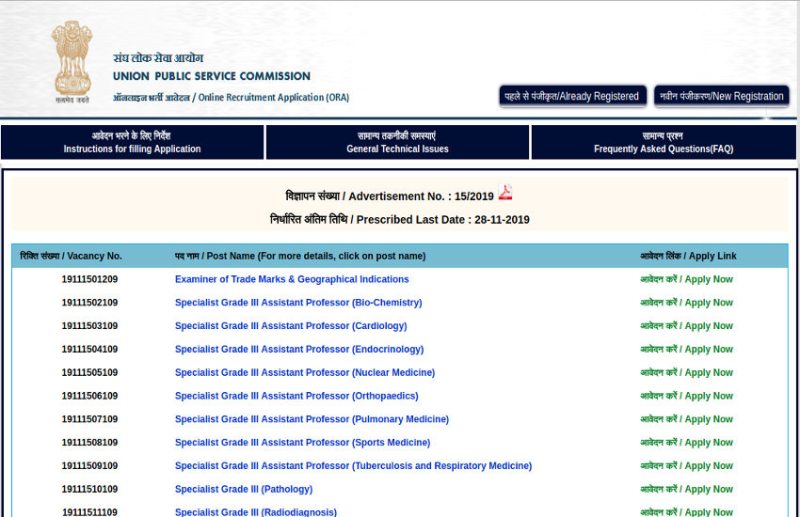
Task: Open Assistant Professor (Bio-Chemistry) post
Action: (298, 303)
